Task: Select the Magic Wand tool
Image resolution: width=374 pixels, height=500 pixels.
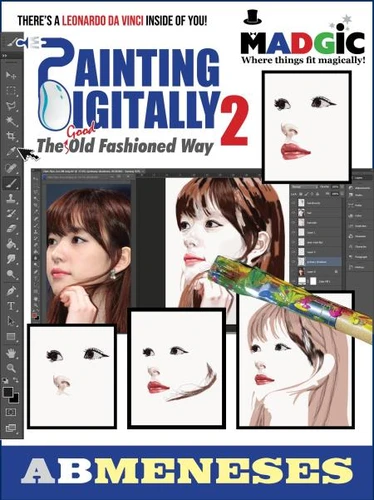Action: (x=11, y=122)
